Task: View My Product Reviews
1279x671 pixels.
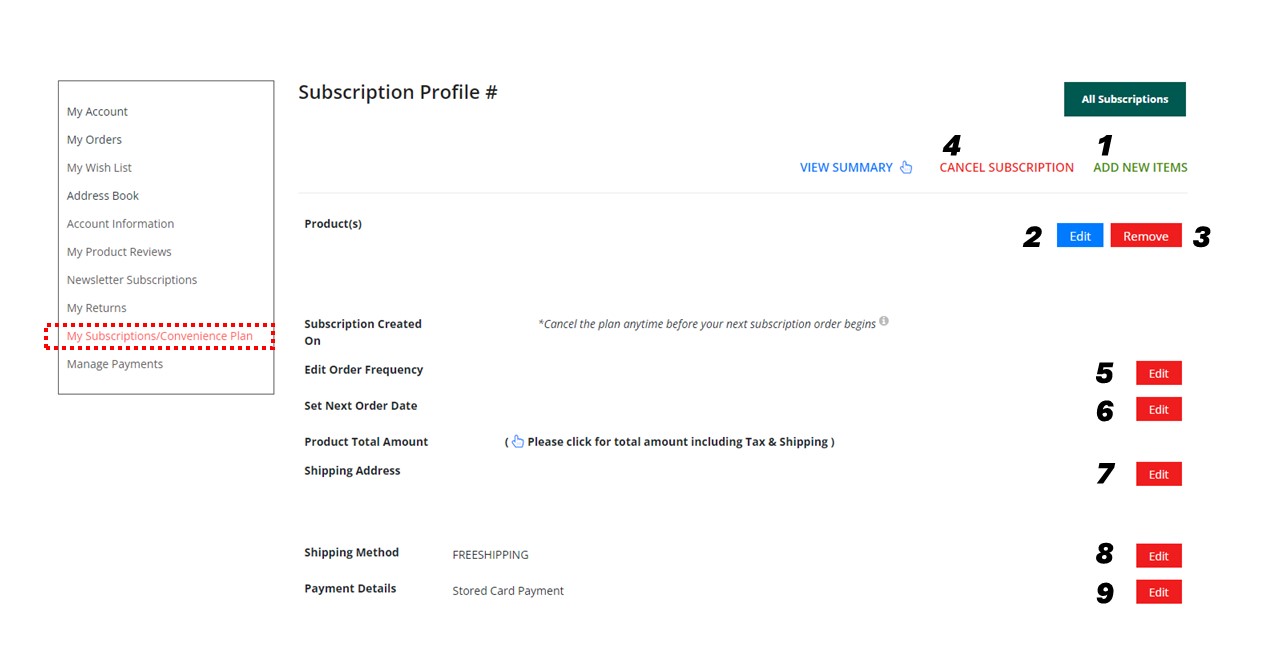Action: click(119, 252)
